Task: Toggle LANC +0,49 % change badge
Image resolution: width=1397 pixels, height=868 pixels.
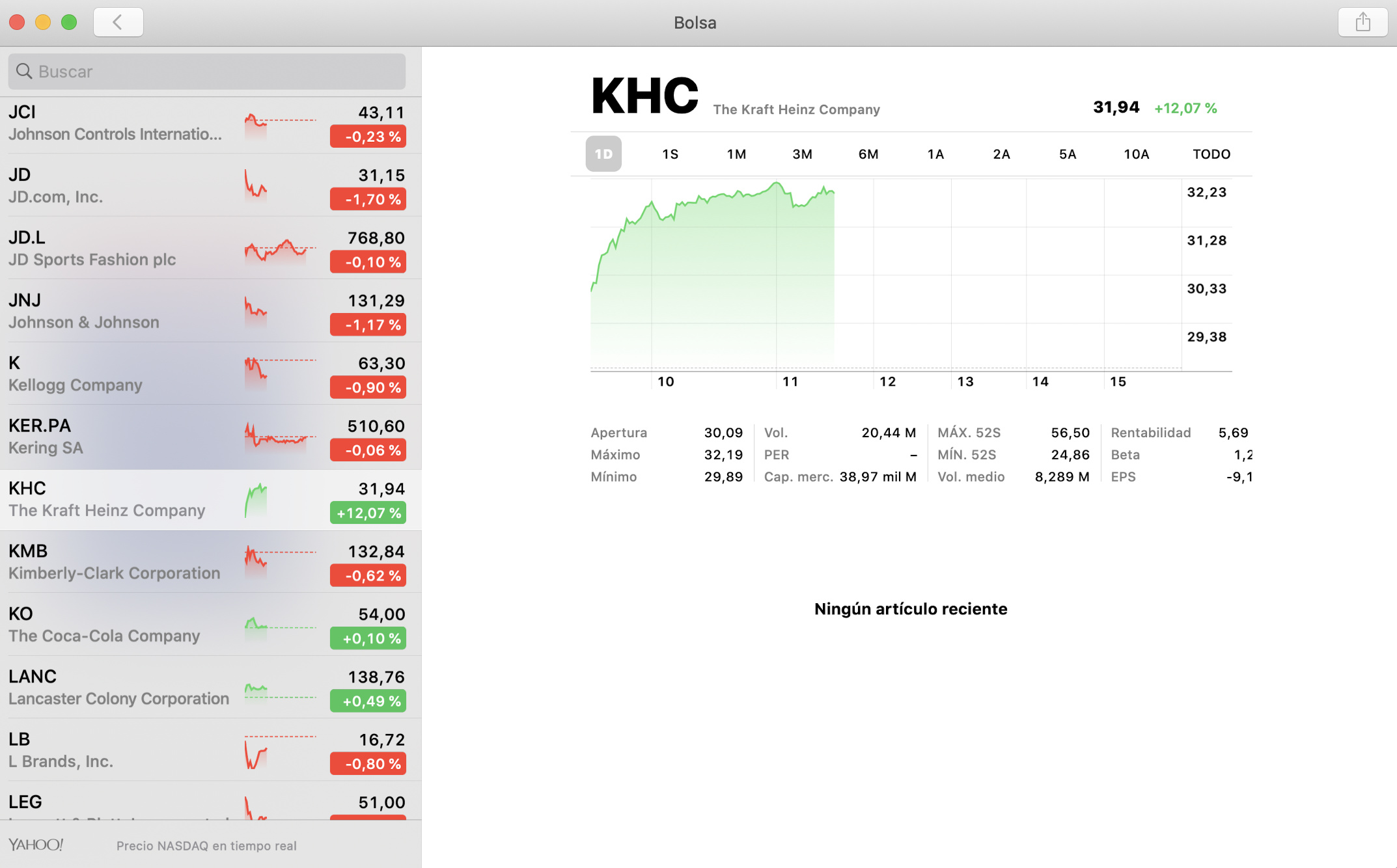Action: point(368,701)
